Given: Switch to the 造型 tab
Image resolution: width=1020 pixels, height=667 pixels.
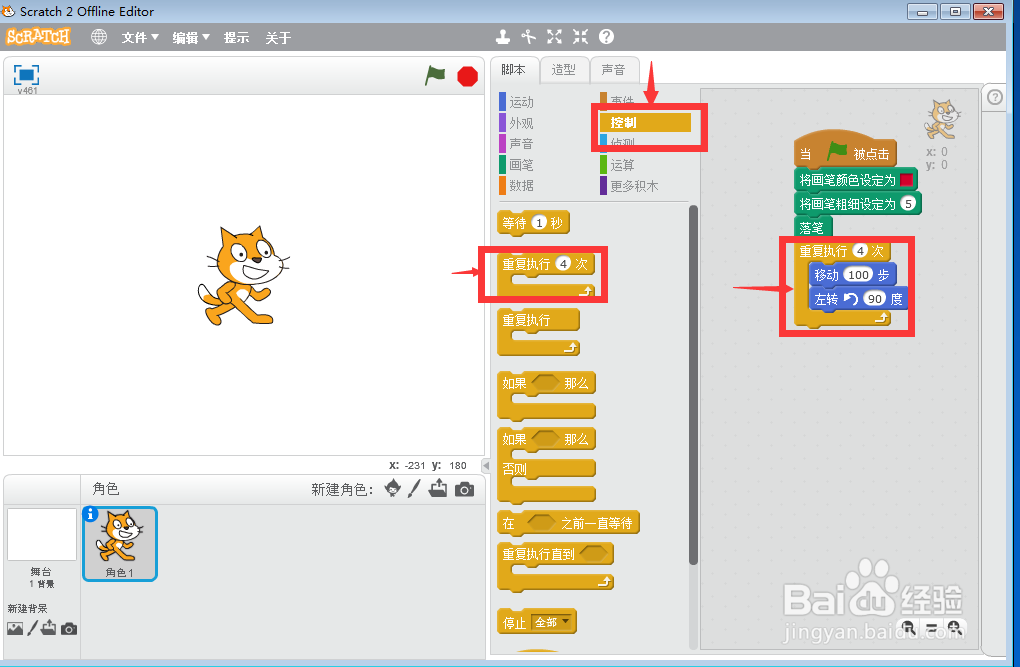Looking at the screenshot, I should tap(563, 70).
